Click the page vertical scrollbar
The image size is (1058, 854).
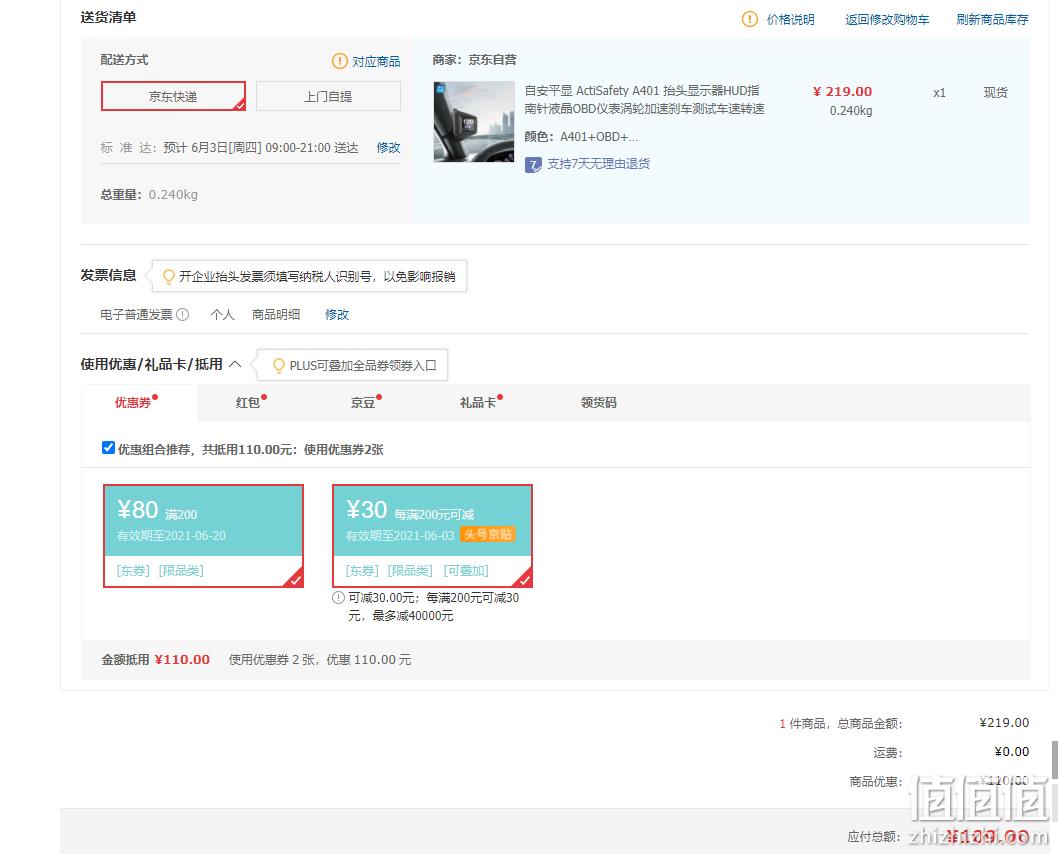[1055, 760]
